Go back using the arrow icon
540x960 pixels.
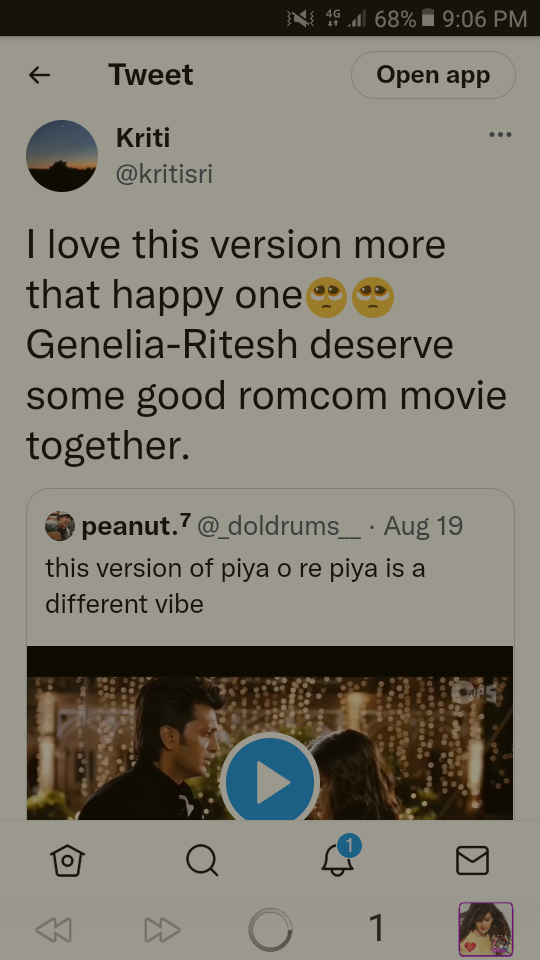[39, 75]
